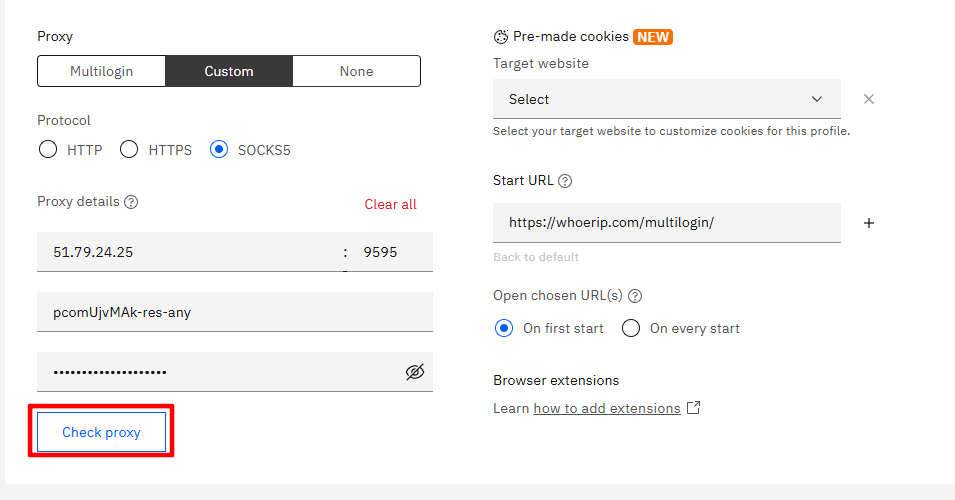
Task: Clear the Target website selection with the X icon
Action: [869, 99]
